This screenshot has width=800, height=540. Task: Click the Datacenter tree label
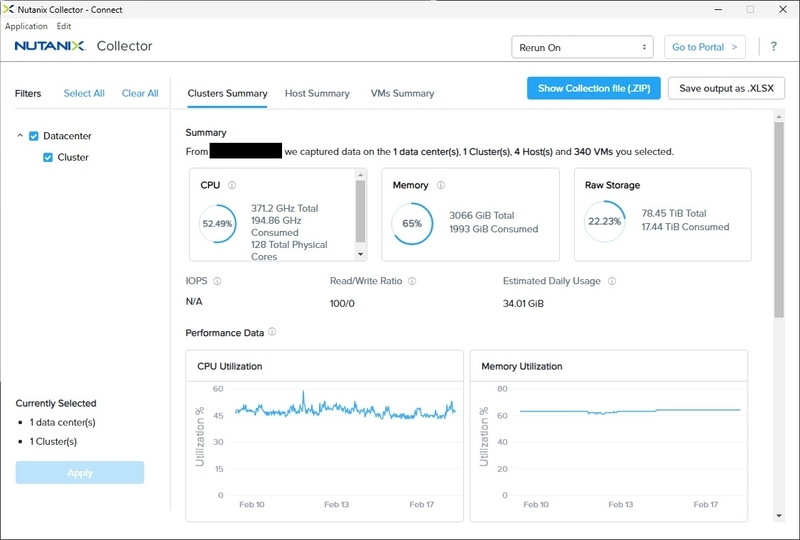point(67,136)
